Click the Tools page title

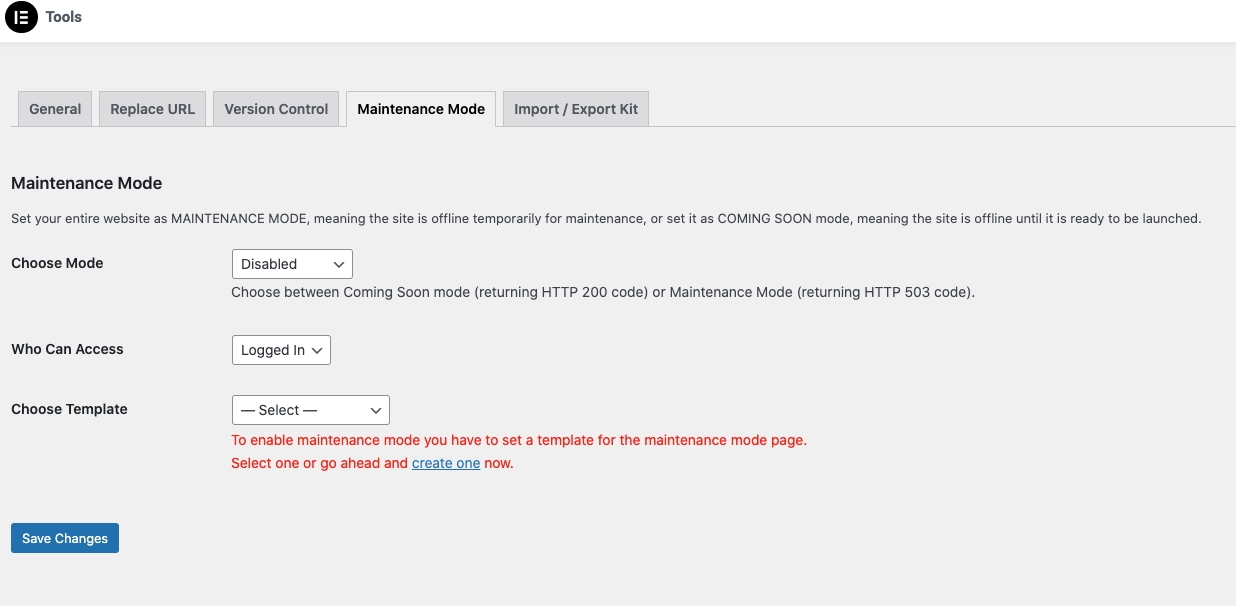click(64, 17)
